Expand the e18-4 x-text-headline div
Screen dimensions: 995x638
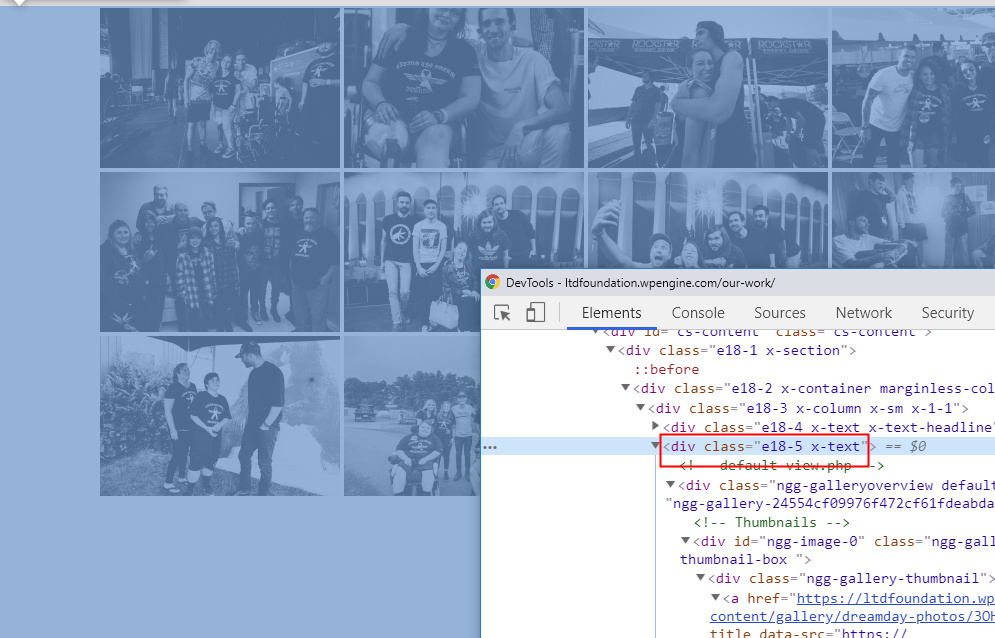(656, 426)
